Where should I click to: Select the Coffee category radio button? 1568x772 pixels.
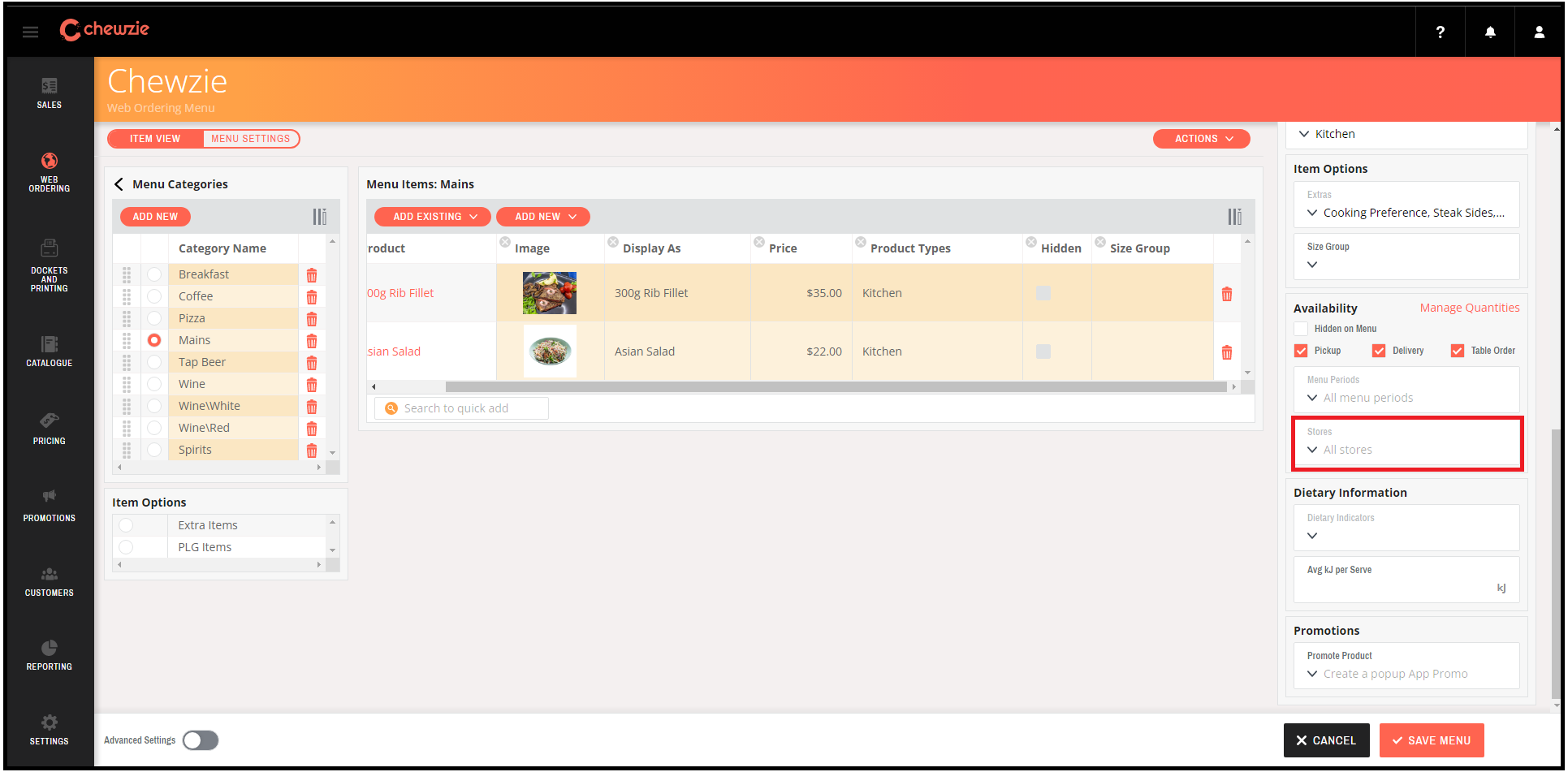click(154, 296)
